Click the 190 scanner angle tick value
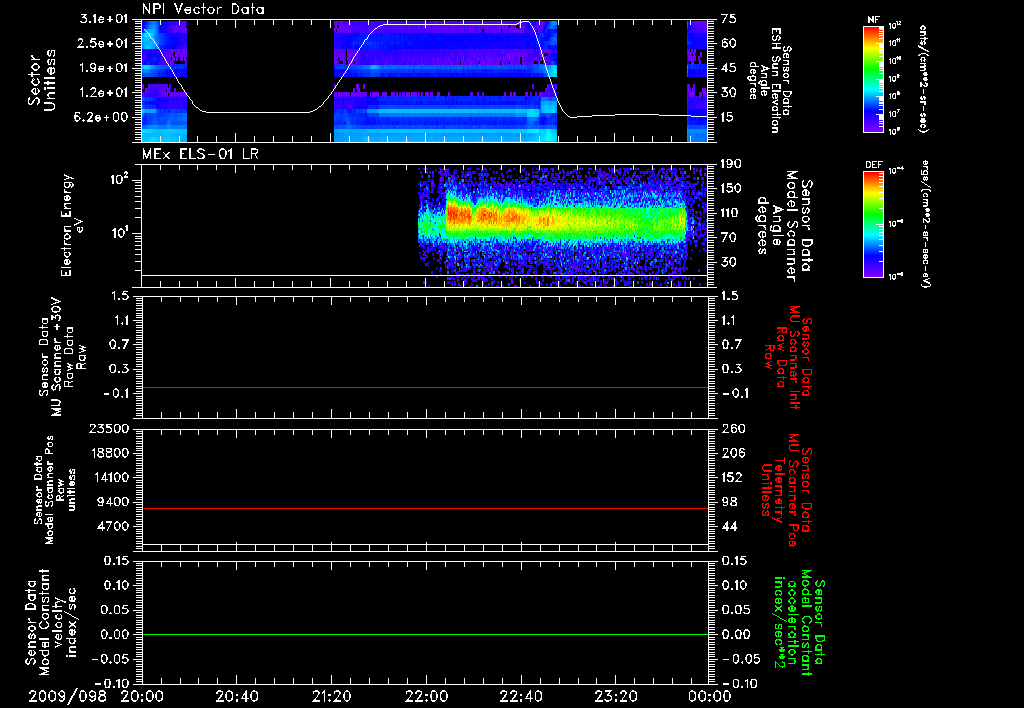Viewport: 1024px width, 708px height. coord(731,164)
